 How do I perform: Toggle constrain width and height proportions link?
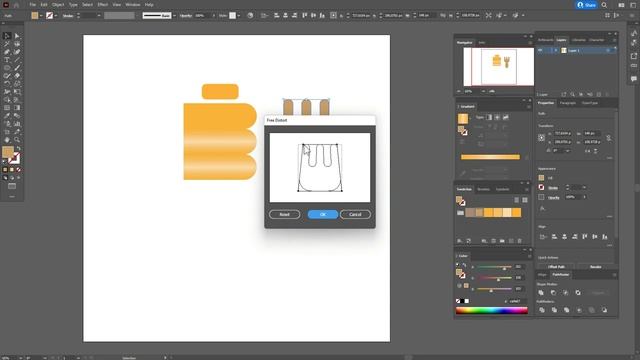click(609, 138)
